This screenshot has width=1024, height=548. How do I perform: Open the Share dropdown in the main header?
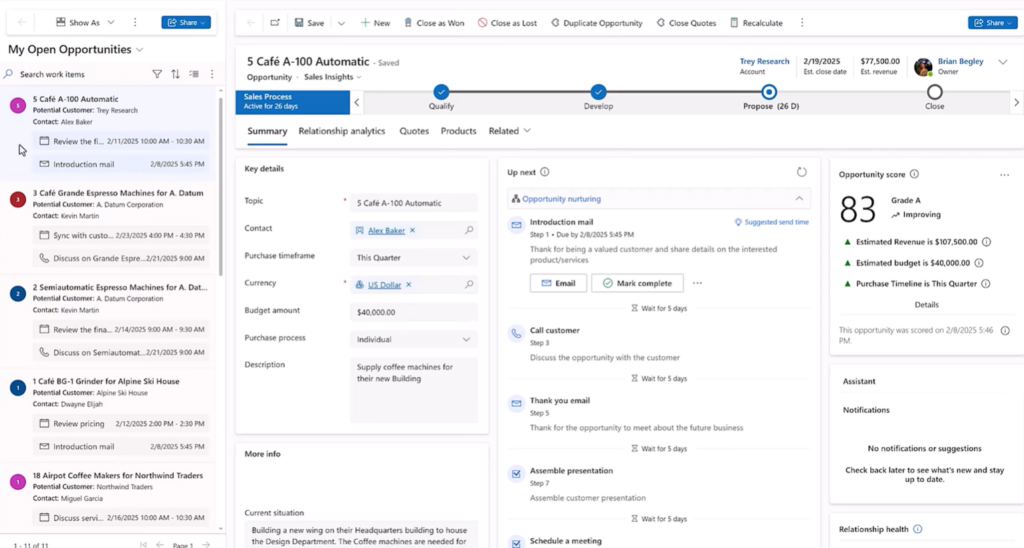point(992,23)
